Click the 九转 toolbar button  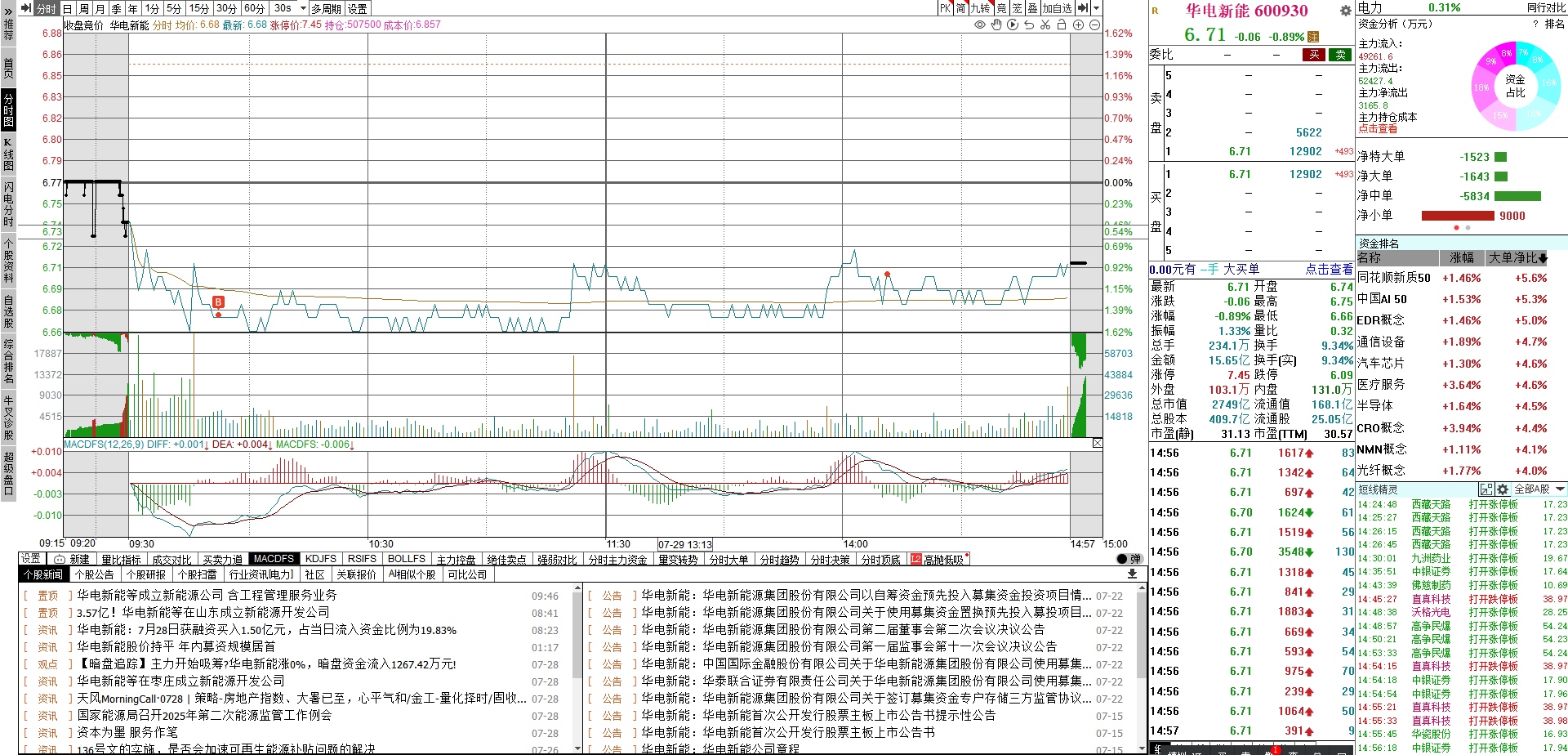point(980,8)
